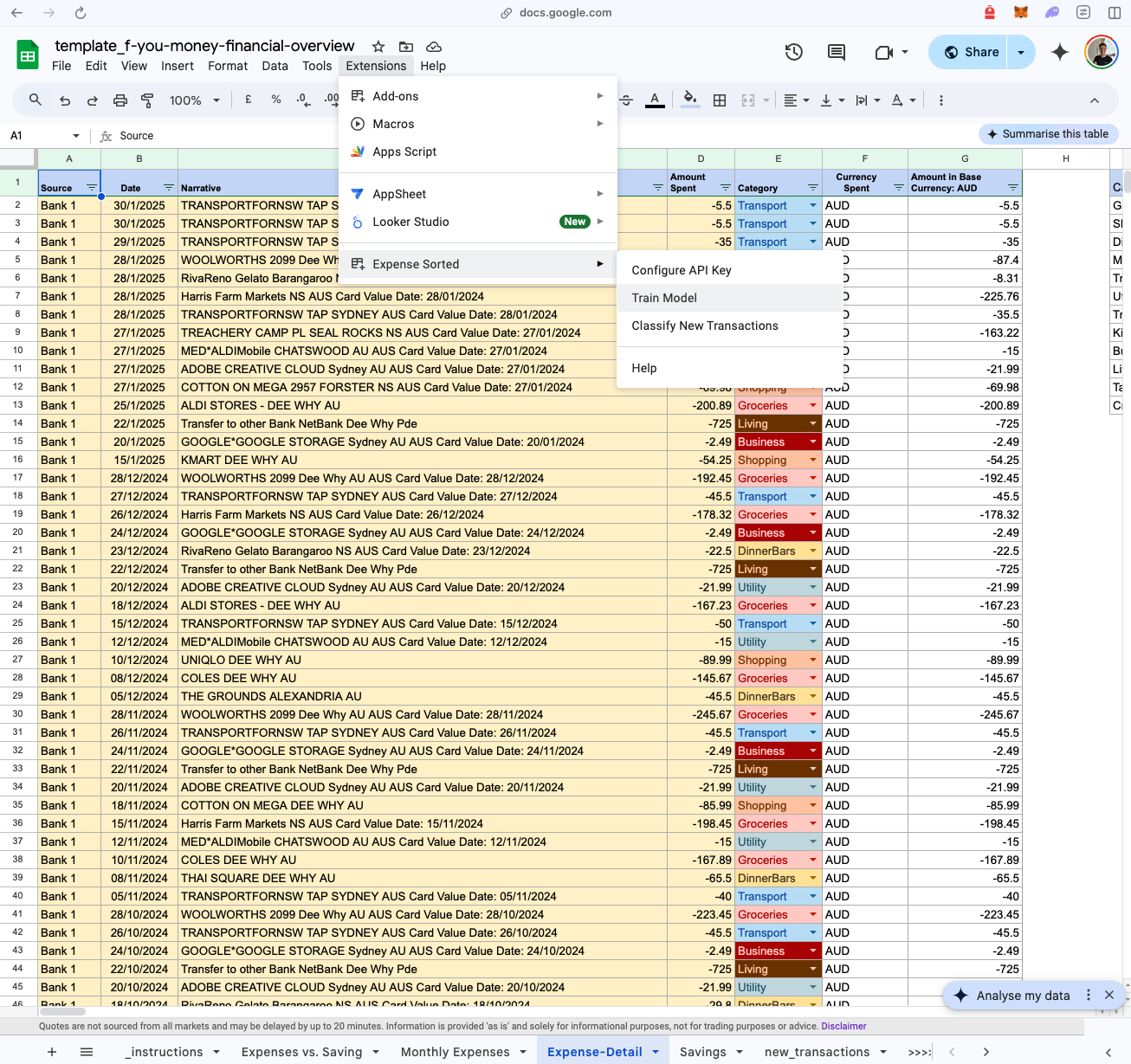This screenshot has height=1064, width=1131.
Task: Open the borders tool
Action: point(720,100)
